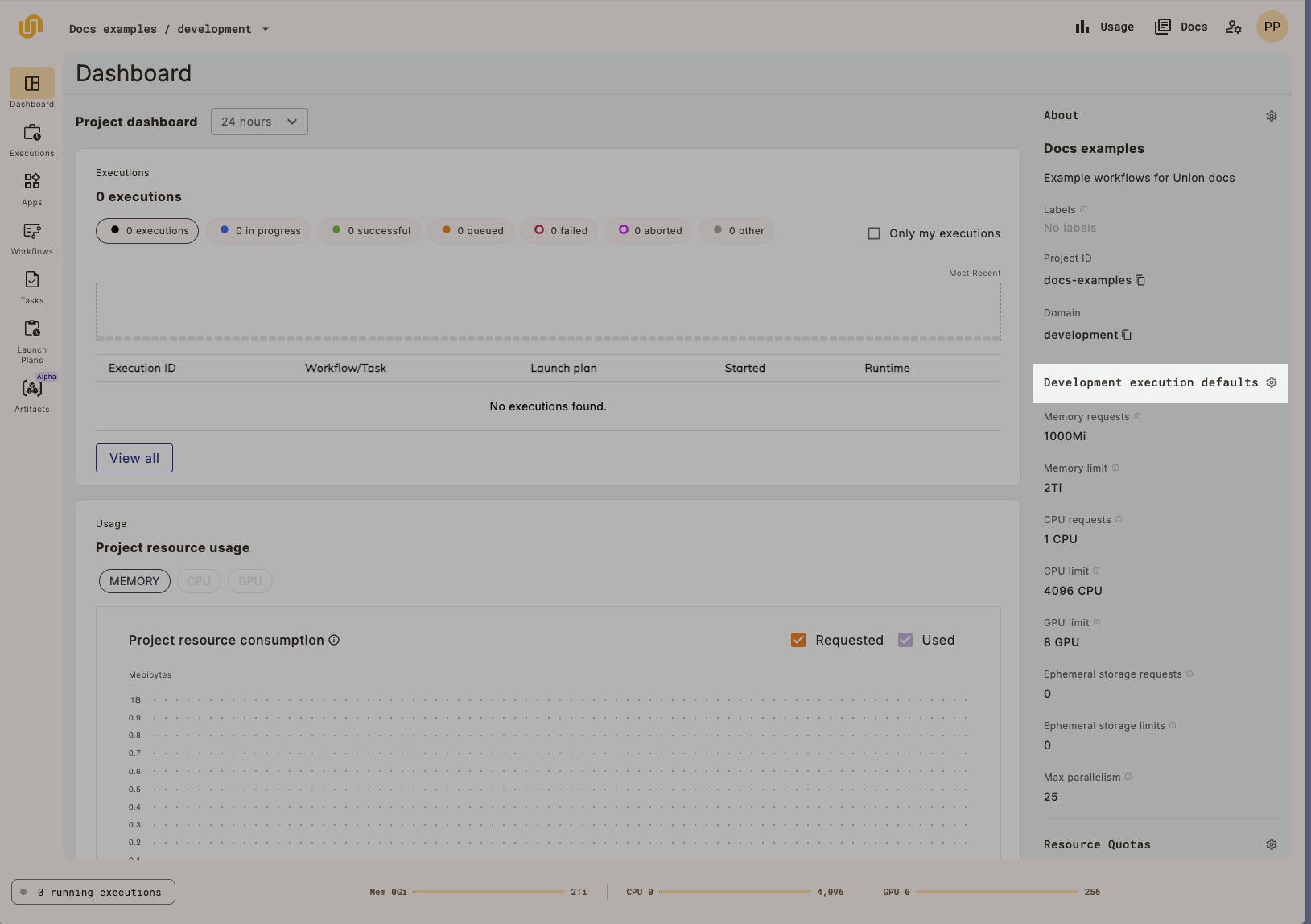Screen dimensions: 1311x924
Task: Open Launch Plans in the sidebar
Action: (x=32, y=340)
